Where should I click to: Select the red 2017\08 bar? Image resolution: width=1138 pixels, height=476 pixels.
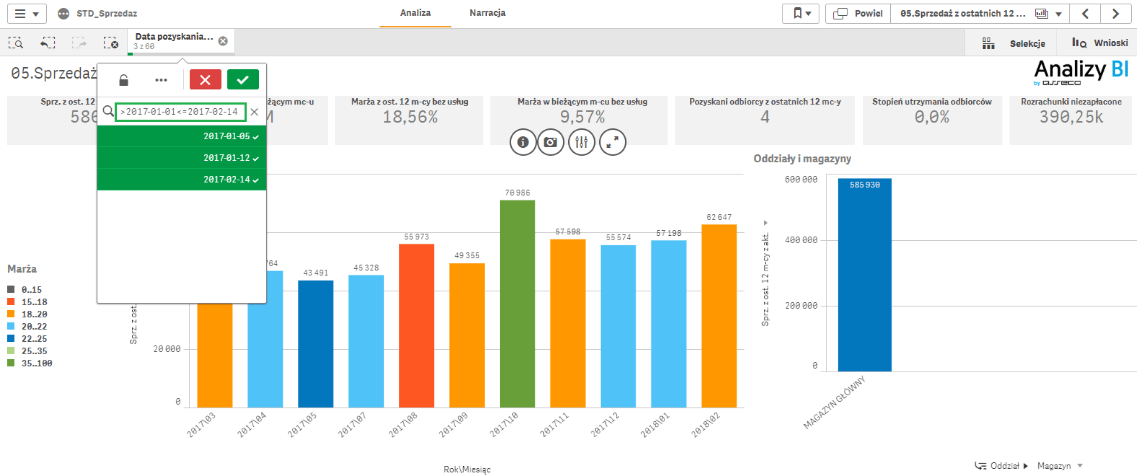point(417,325)
